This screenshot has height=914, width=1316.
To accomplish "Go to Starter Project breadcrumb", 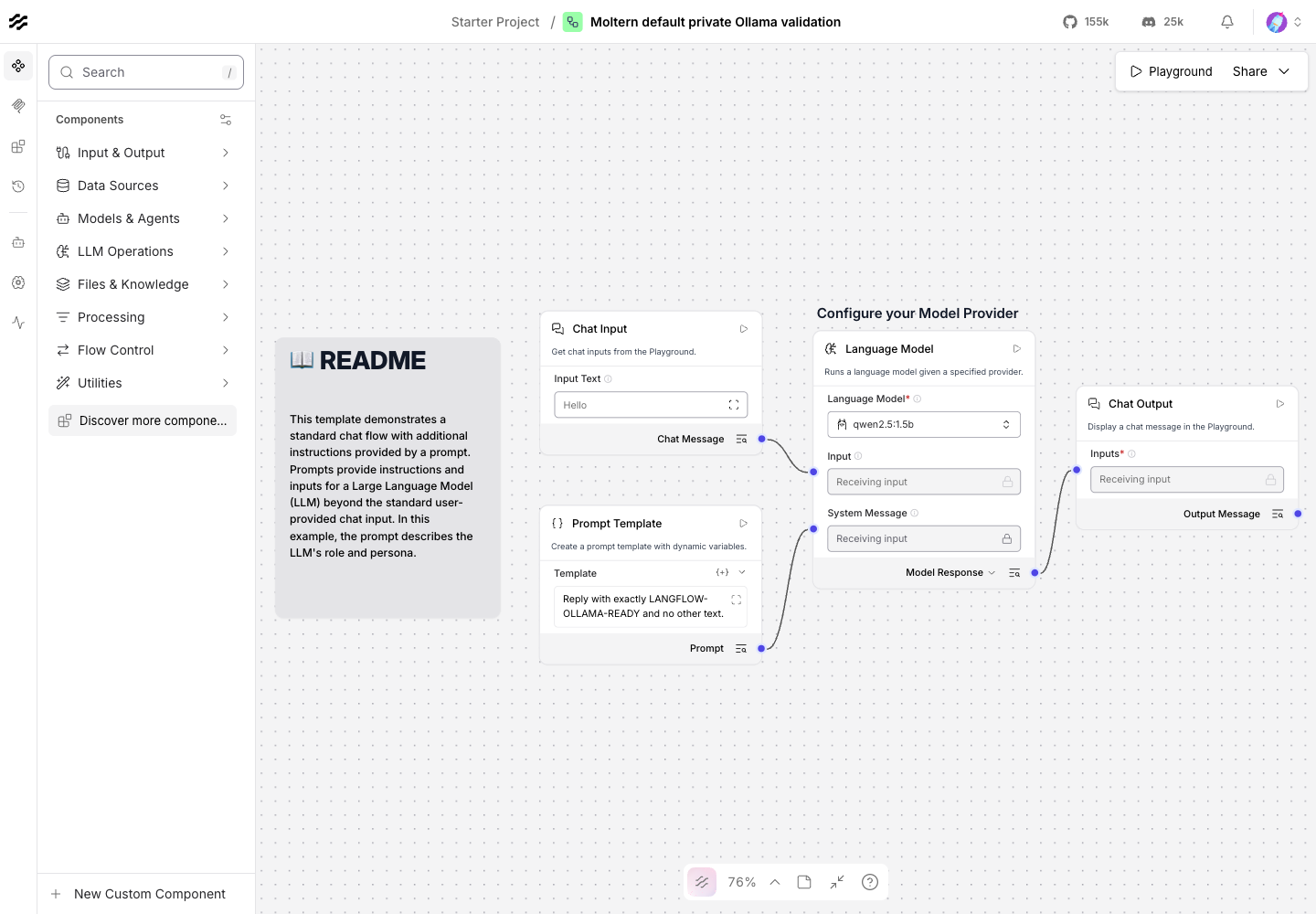I will coord(495,22).
